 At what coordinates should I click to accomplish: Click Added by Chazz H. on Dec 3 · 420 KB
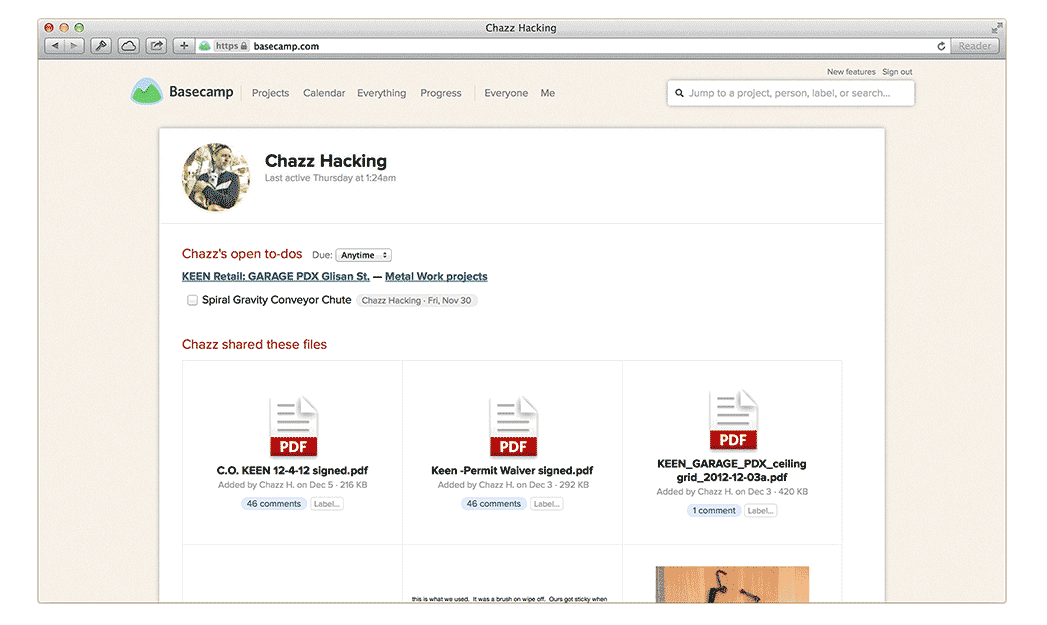pyautogui.click(x=732, y=491)
